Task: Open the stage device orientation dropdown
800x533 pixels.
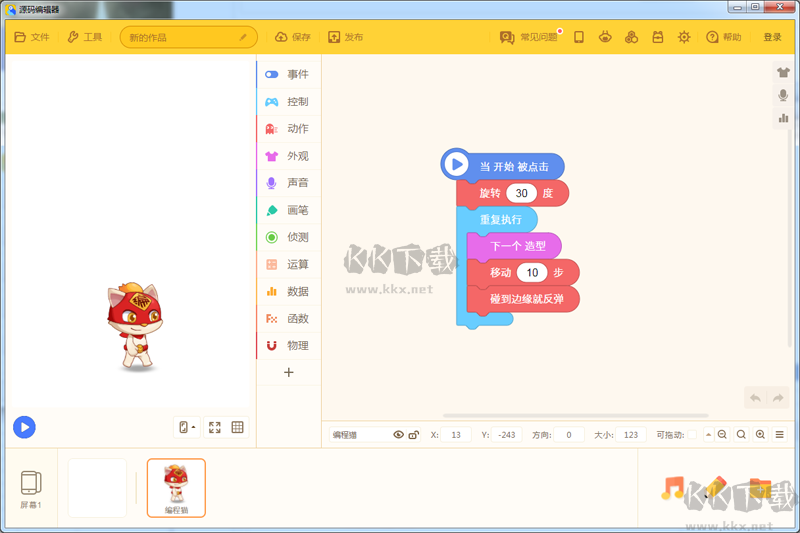Action: tap(187, 427)
